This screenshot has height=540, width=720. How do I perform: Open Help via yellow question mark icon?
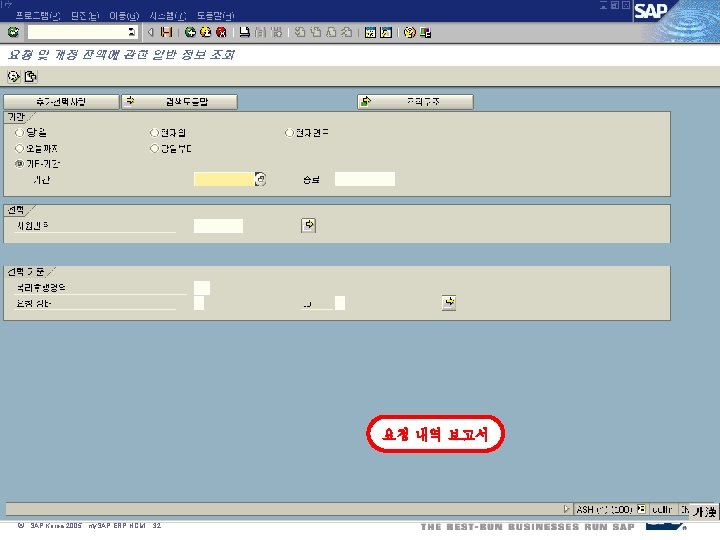click(x=410, y=32)
